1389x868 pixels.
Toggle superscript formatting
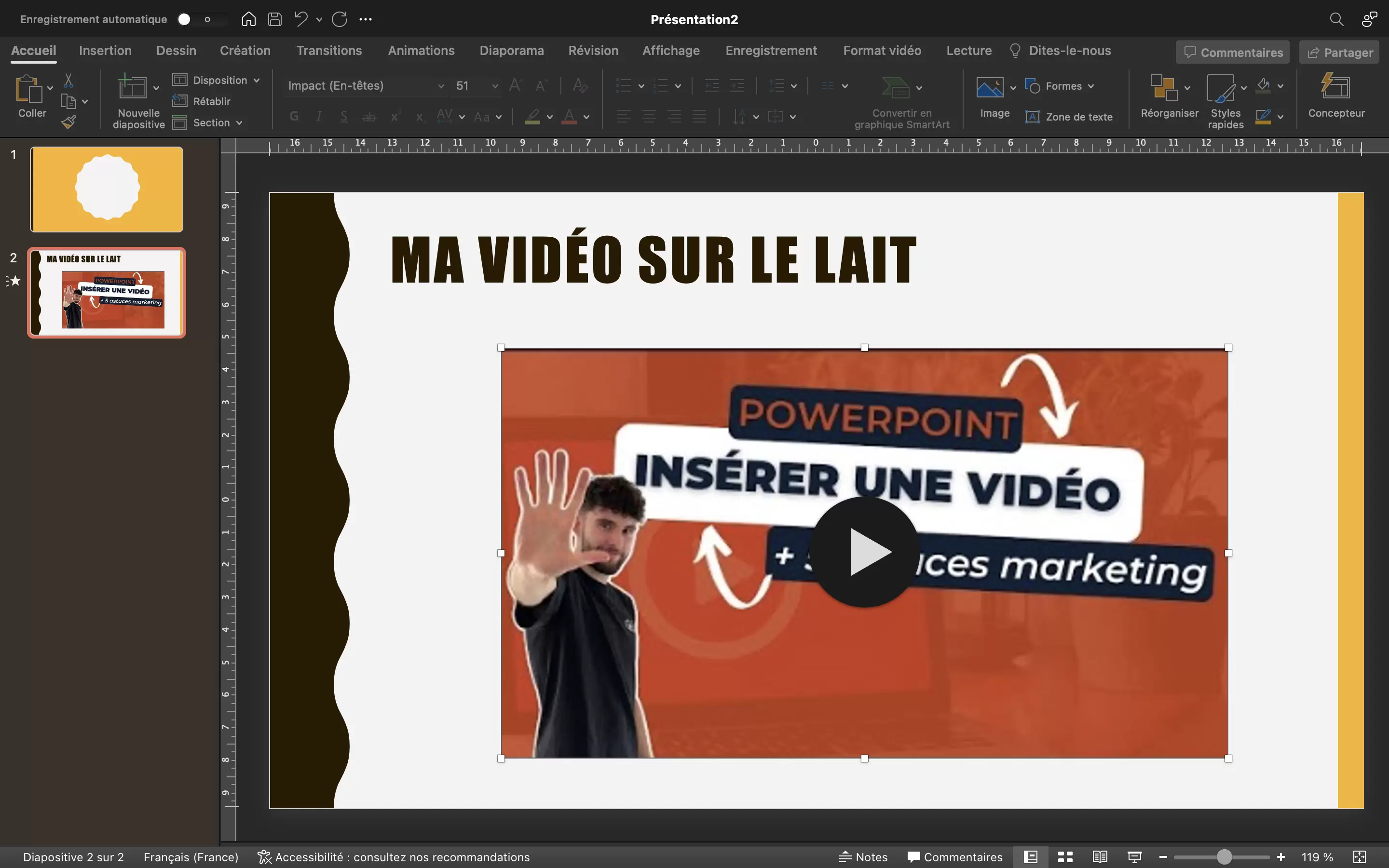tap(395, 117)
